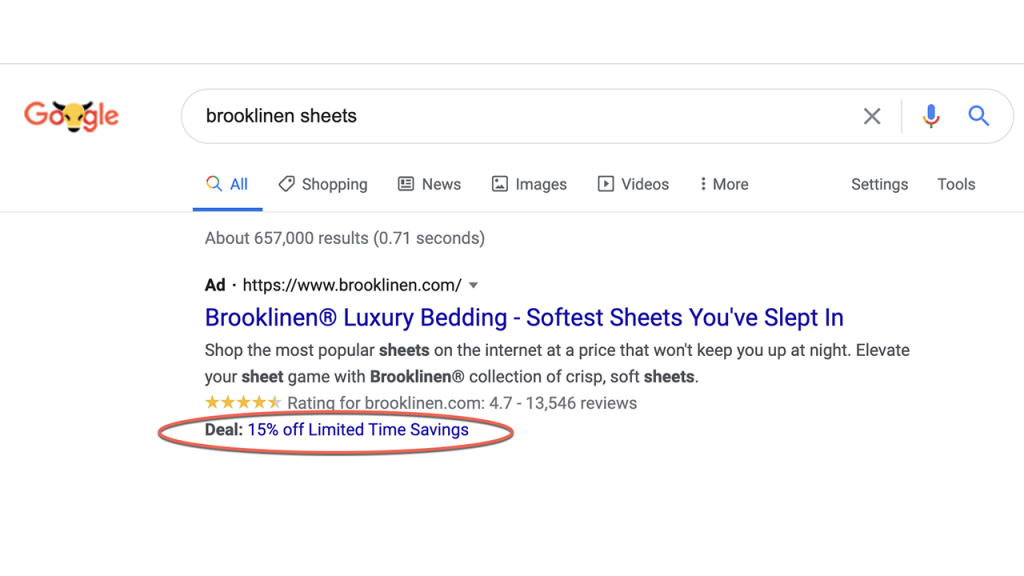The height and width of the screenshot is (576, 1024).
Task: Focus the search field with brooklinen sheets
Action: (522, 116)
